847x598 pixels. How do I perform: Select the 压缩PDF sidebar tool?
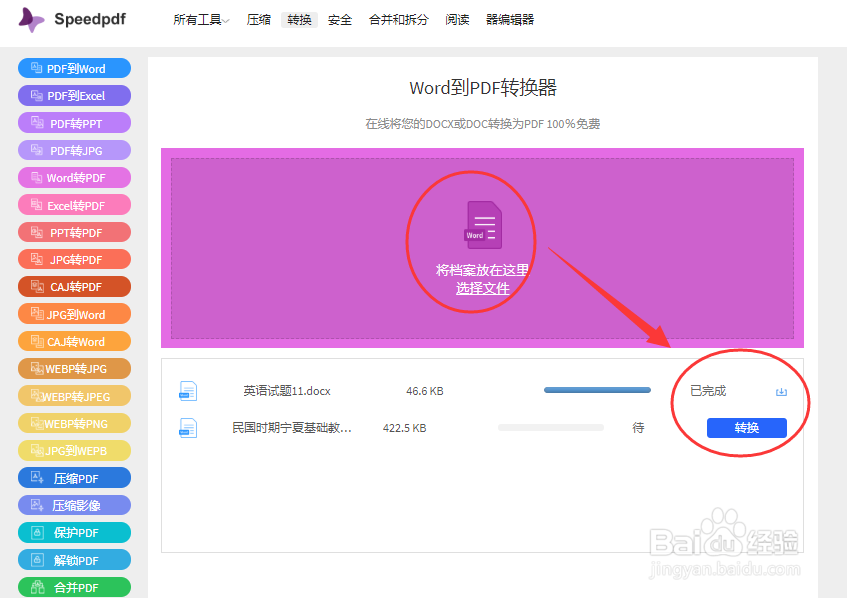coord(74,477)
